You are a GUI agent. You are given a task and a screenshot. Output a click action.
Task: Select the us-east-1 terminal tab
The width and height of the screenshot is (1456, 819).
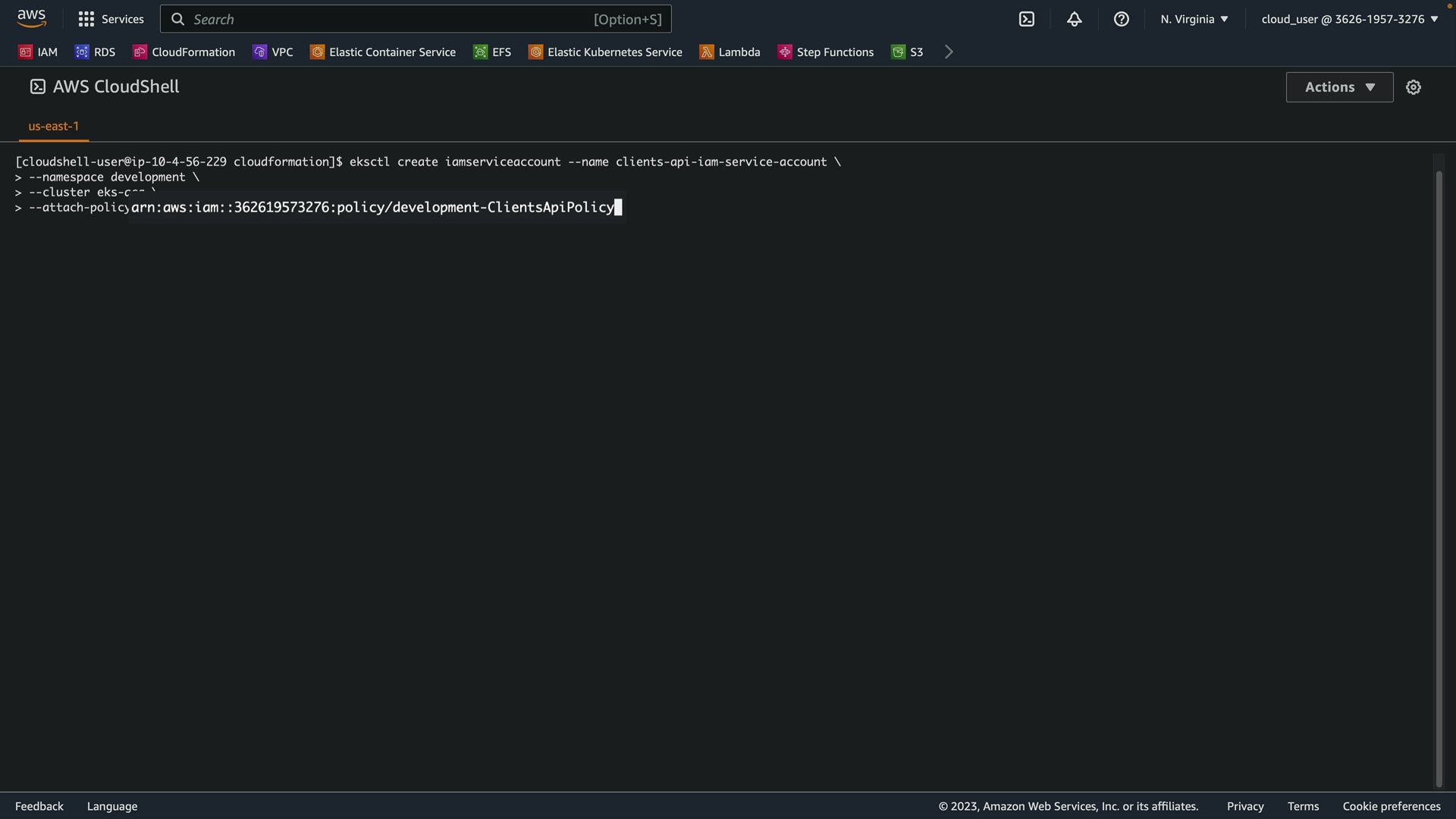point(54,126)
